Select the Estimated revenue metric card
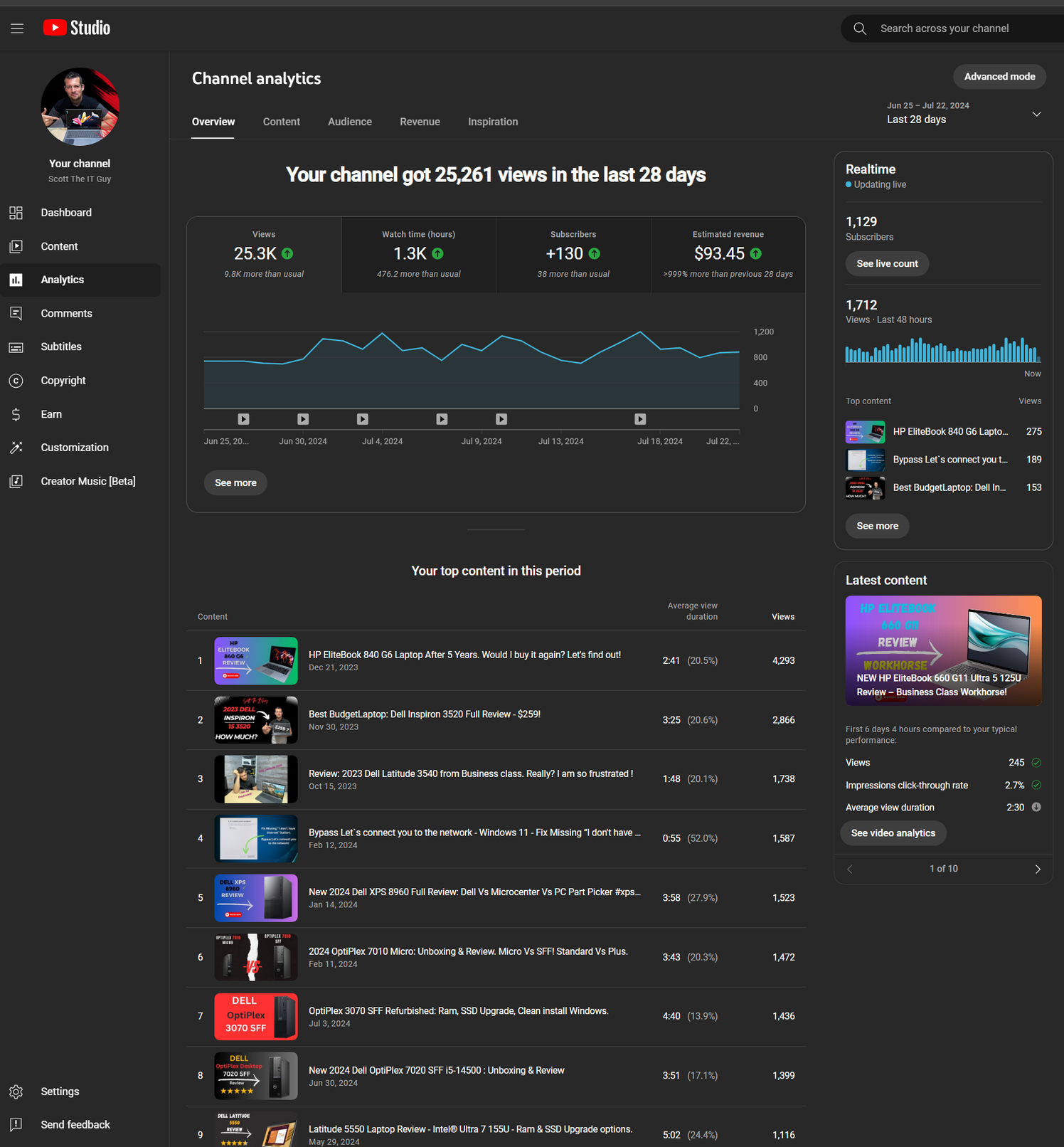 (728, 255)
